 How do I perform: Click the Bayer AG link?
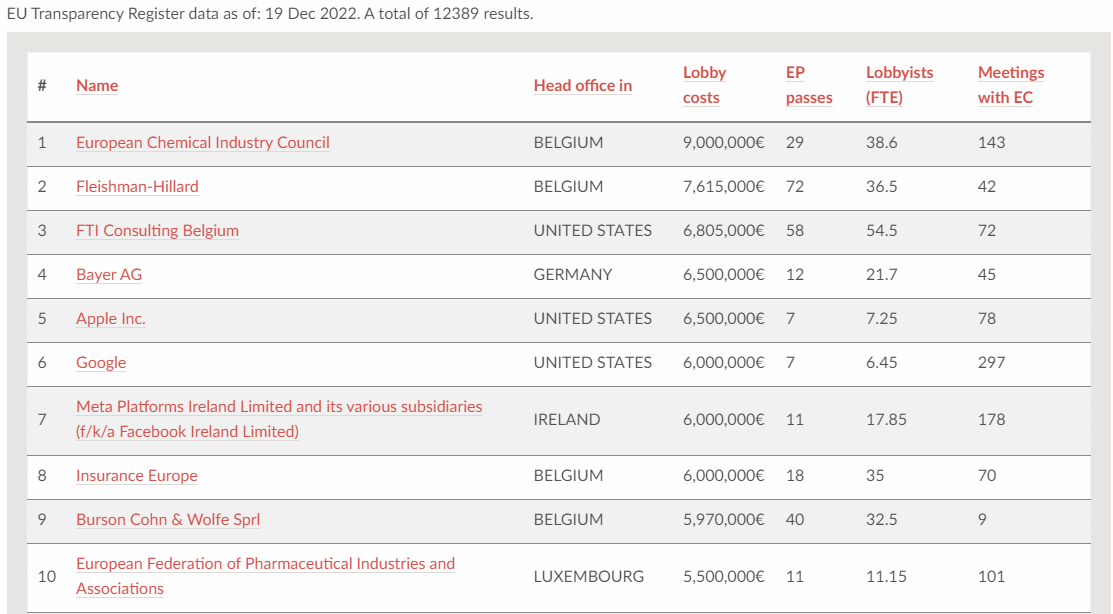(x=109, y=275)
